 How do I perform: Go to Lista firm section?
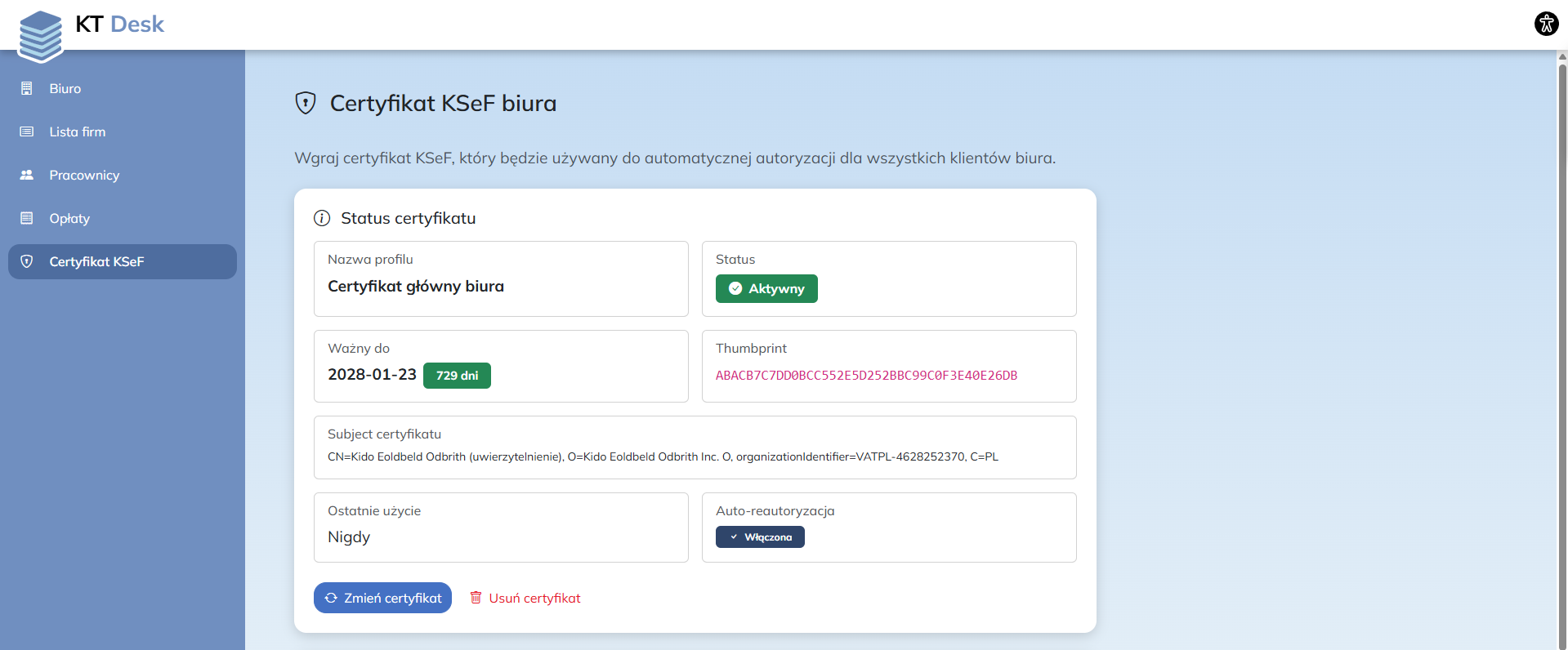(x=77, y=131)
